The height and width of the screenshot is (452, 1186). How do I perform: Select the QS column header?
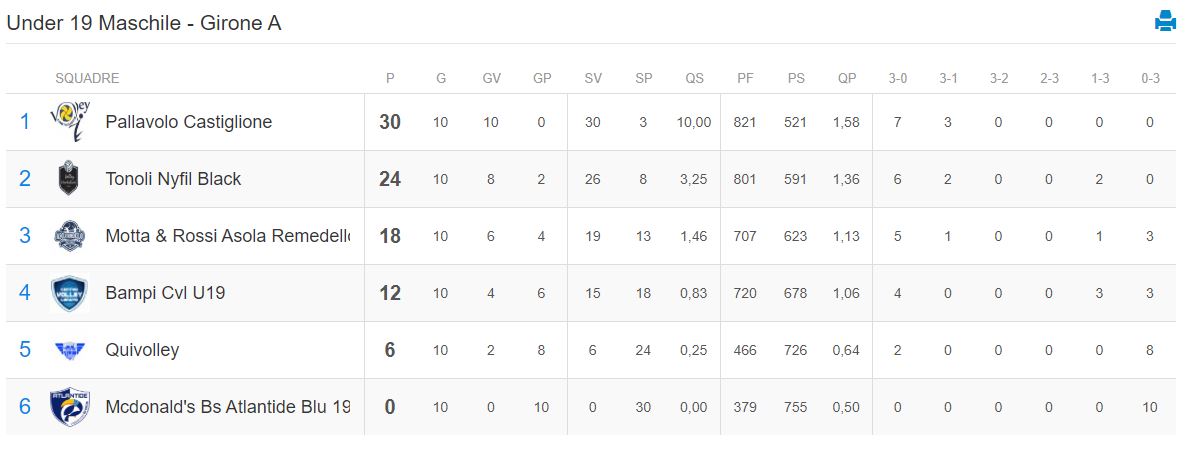pos(694,79)
